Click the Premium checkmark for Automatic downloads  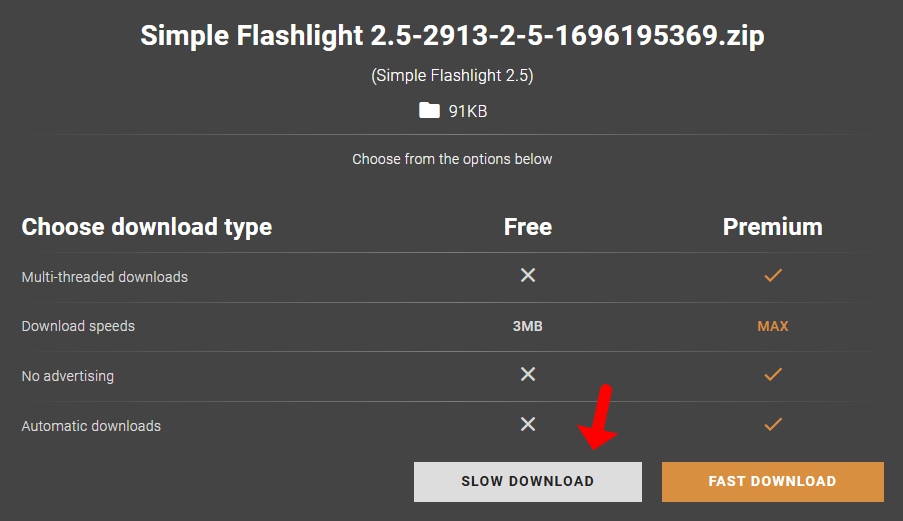772,424
